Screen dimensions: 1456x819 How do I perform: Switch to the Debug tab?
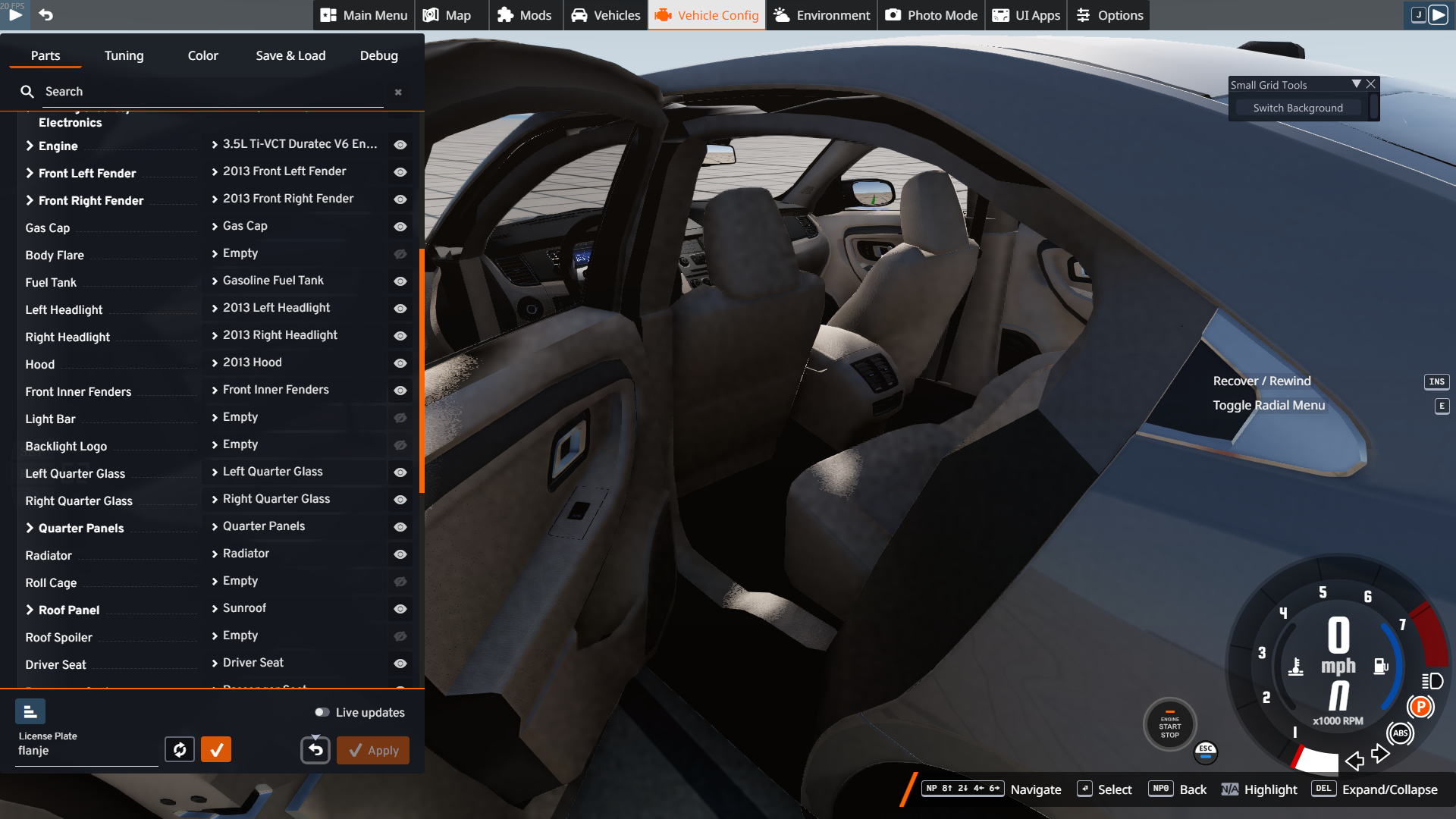pyautogui.click(x=378, y=55)
